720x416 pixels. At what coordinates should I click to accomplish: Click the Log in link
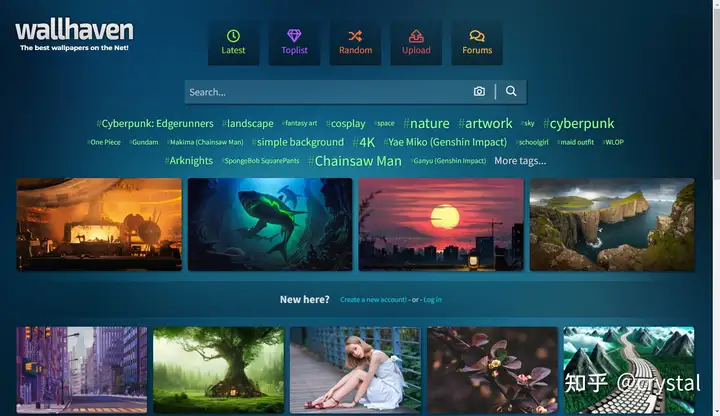pyautogui.click(x=432, y=299)
